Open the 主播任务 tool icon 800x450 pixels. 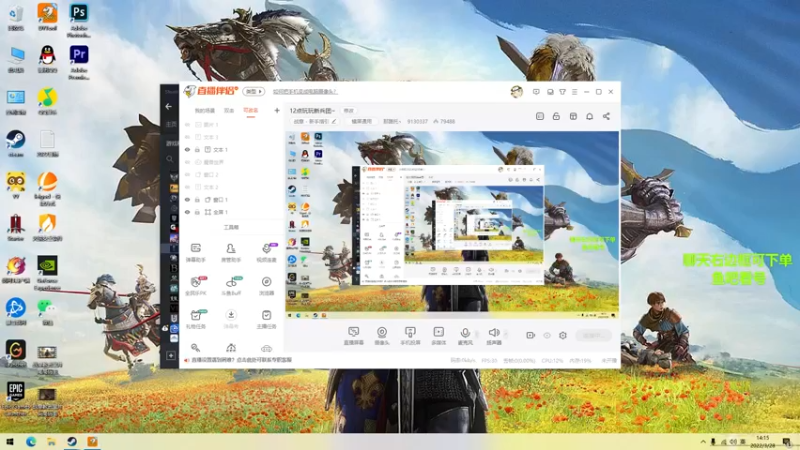coord(266,319)
